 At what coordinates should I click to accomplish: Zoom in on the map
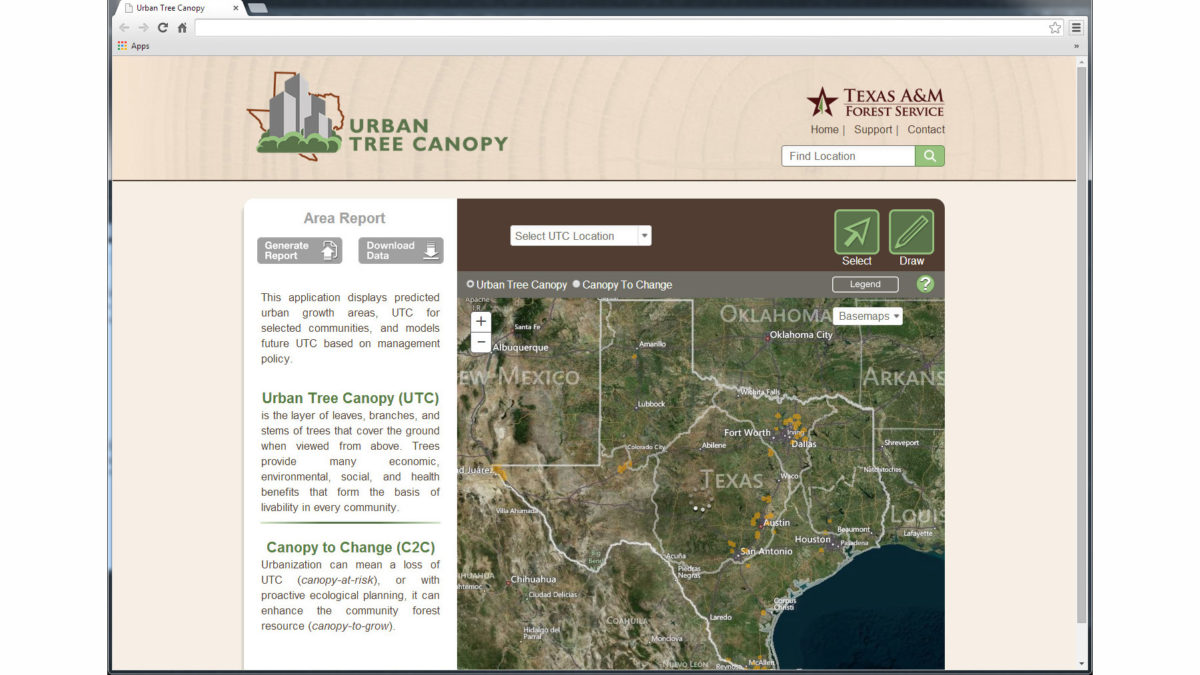[481, 321]
